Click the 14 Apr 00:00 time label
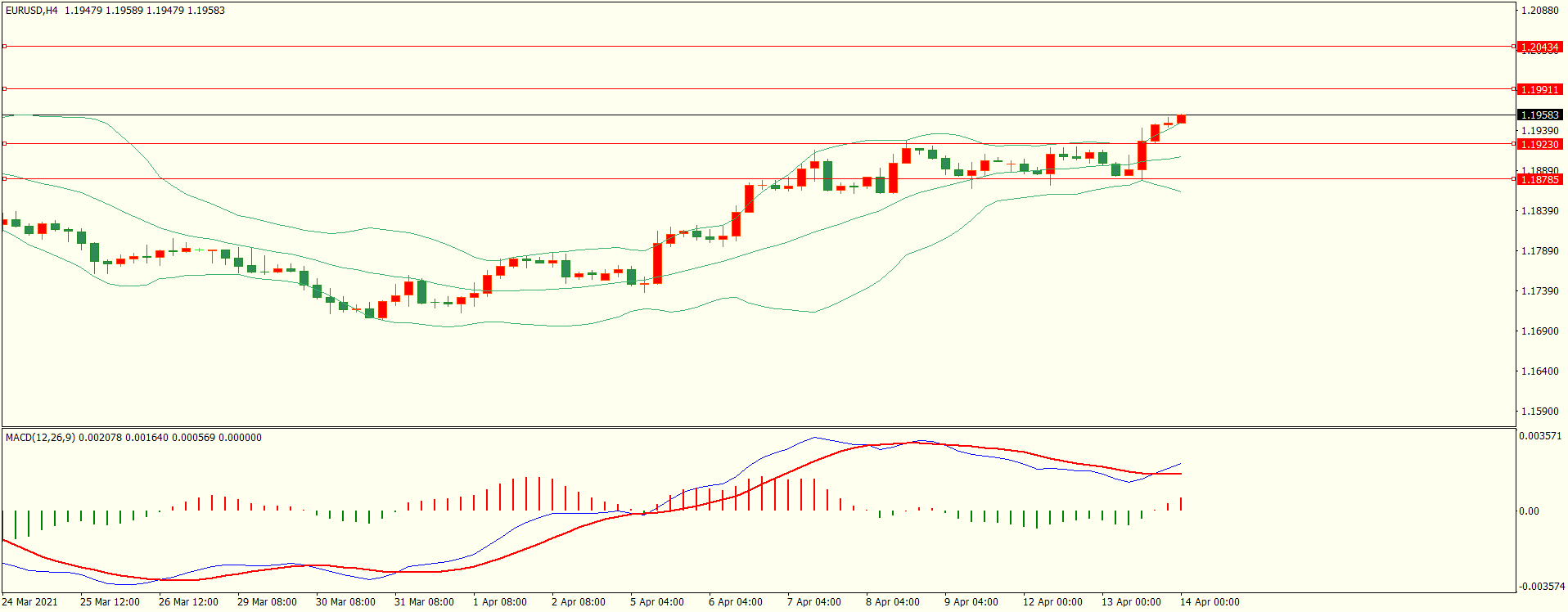Screen dimensions: 1568x612 pos(1209,602)
